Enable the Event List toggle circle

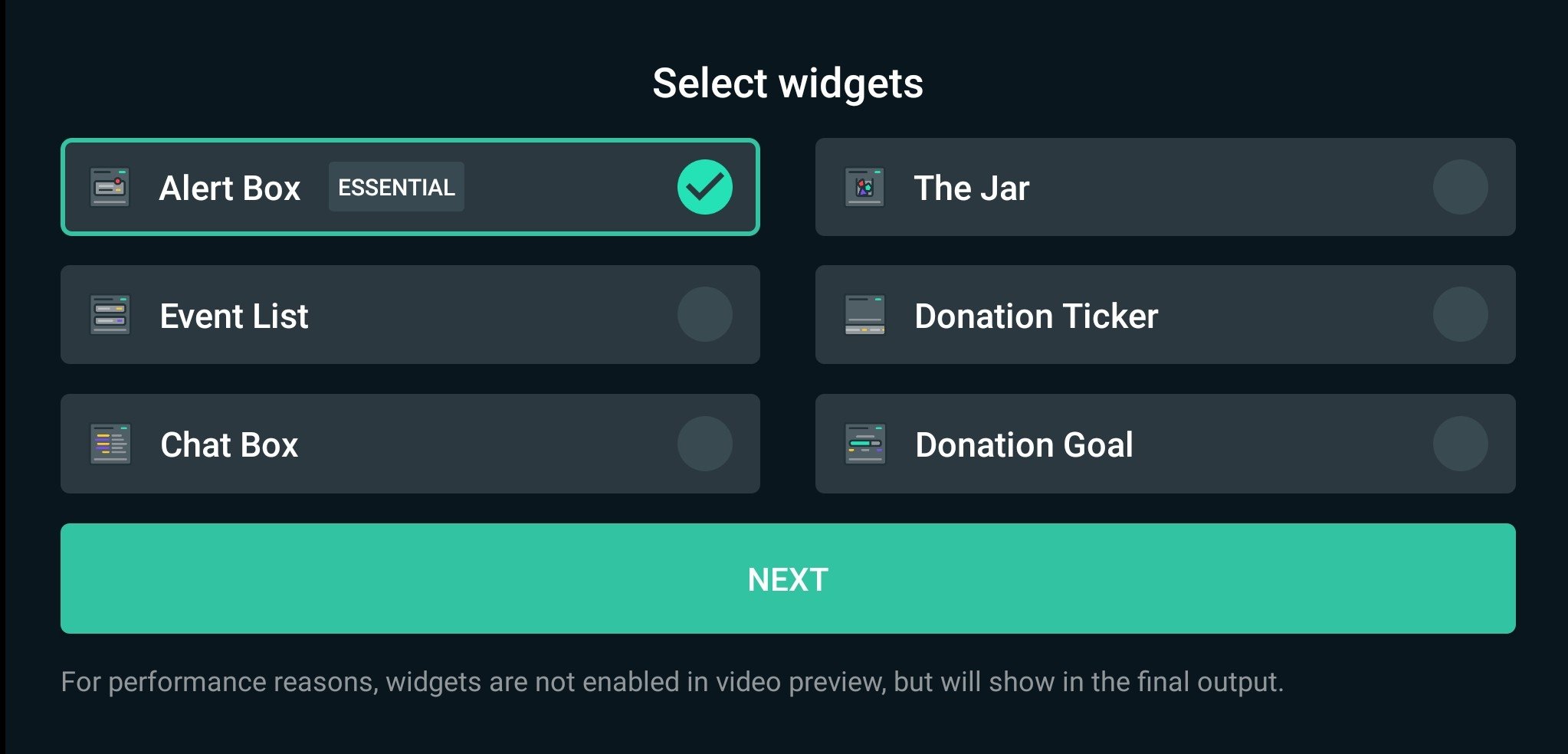(705, 315)
